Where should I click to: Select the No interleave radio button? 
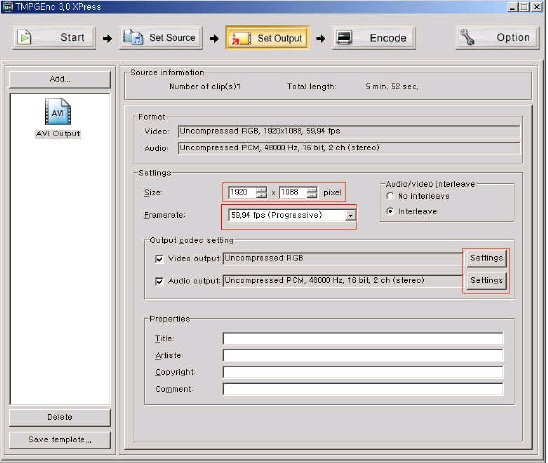coord(390,196)
